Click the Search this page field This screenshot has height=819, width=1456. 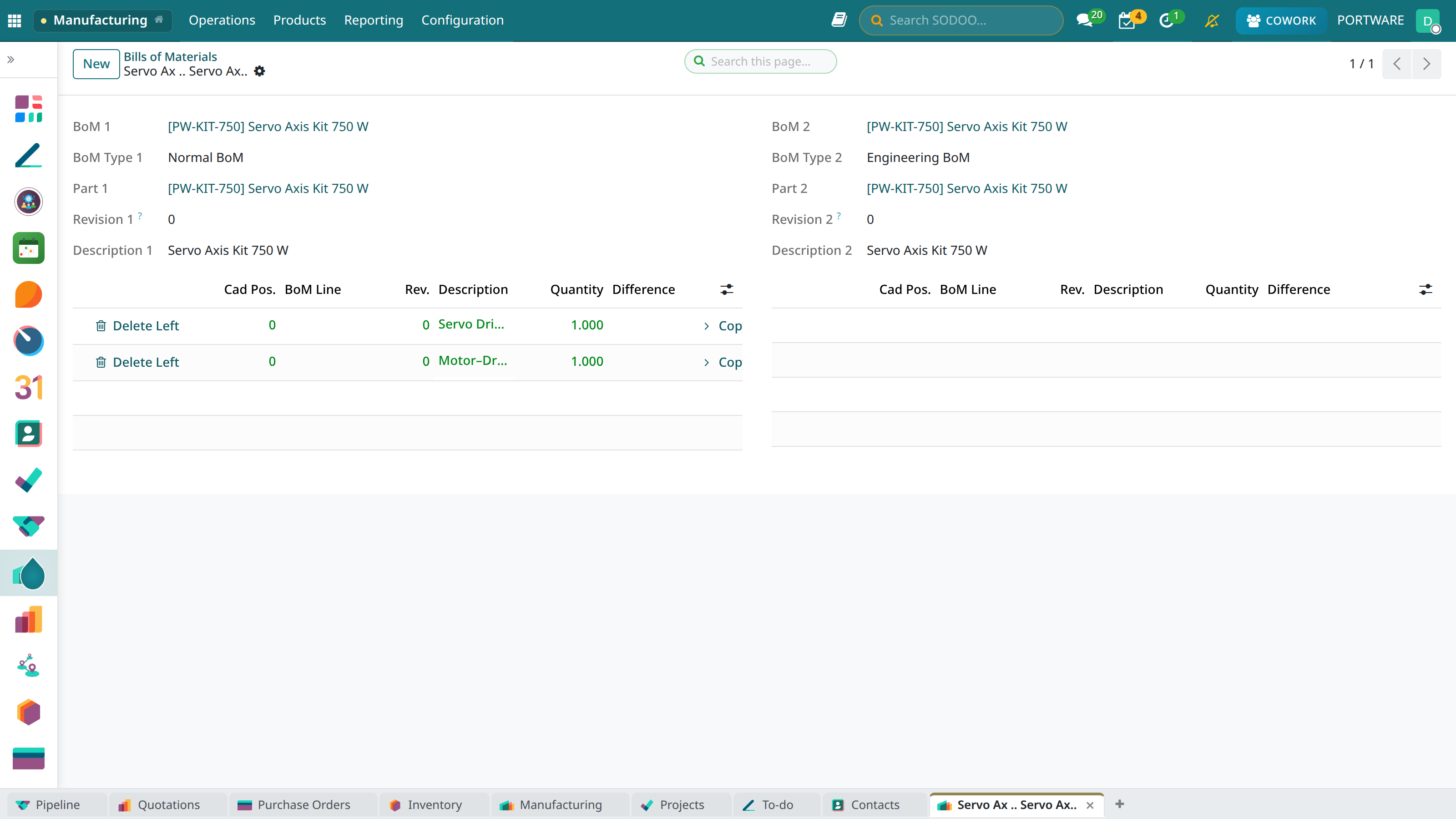[x=760, y=61]
